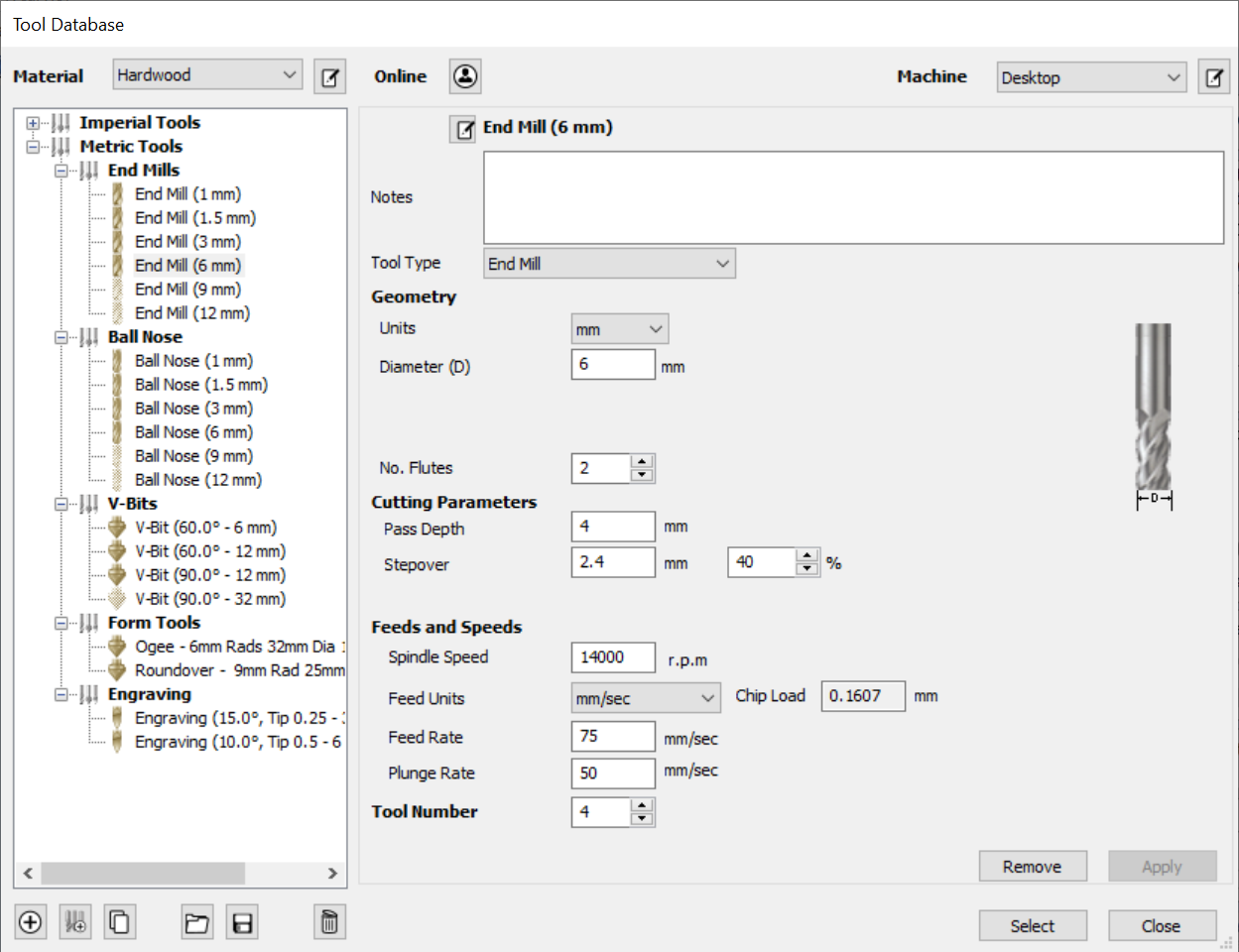Save the tool database with floppy icon
Screen dimensions: 1239x952
[x=242, y=923]
